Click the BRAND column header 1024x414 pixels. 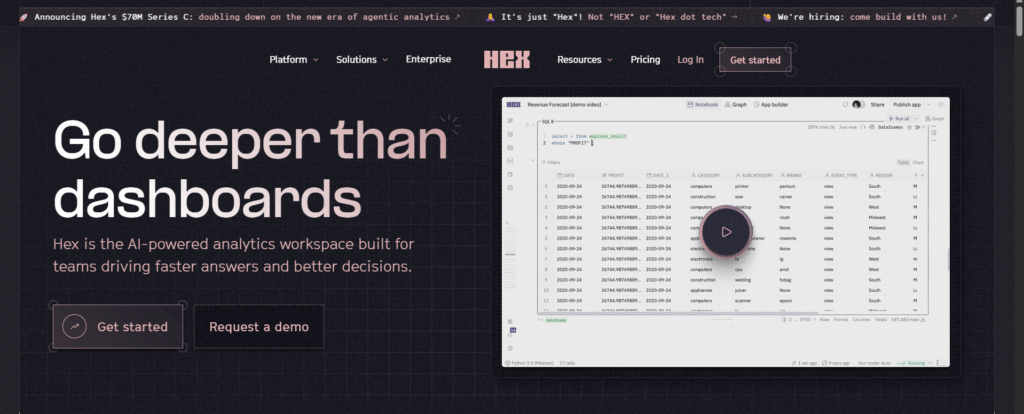pos(799,176)
